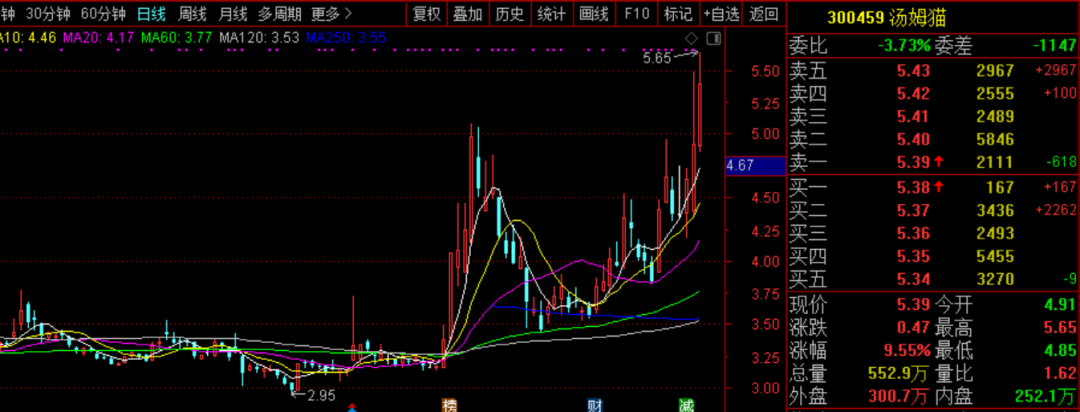
Task: Click the 叠加 overlay button
Action: point(468,13)
